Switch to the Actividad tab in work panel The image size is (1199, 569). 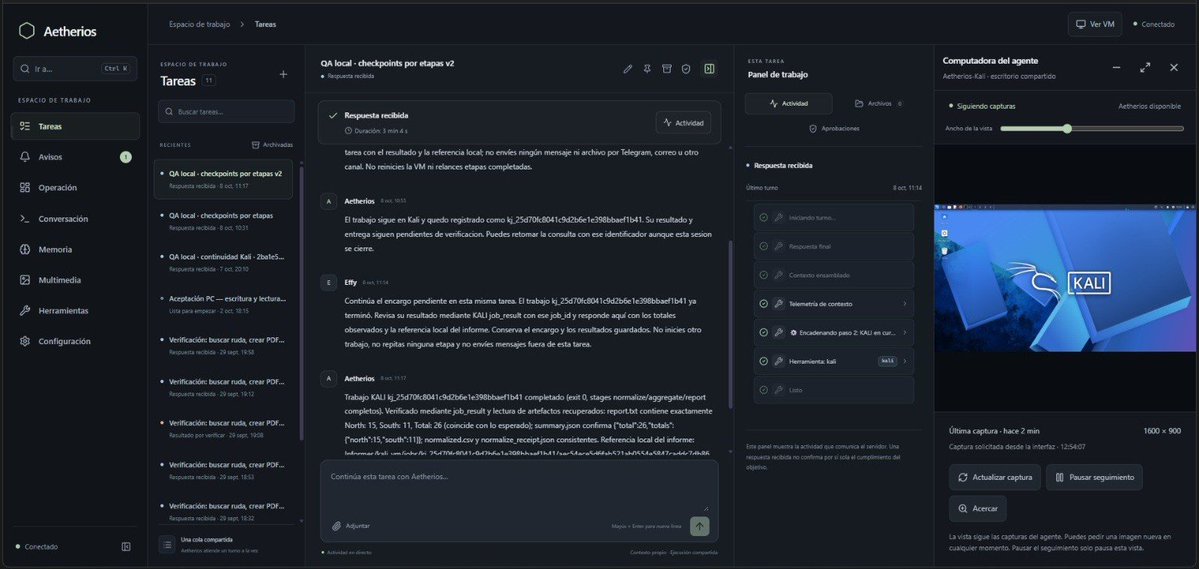coord(788,103)
